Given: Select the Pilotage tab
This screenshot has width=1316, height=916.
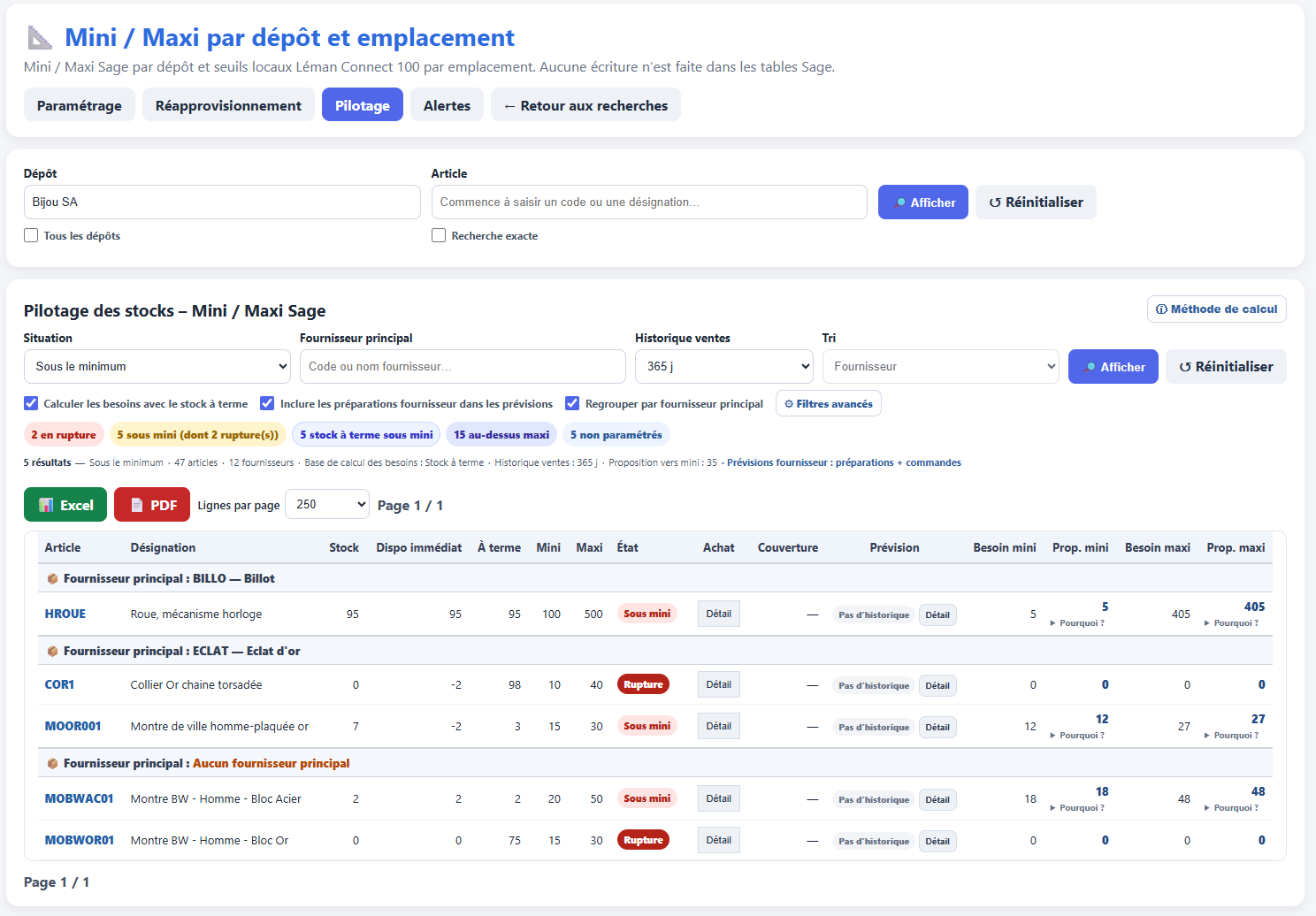Looking at the screenshot, I should coord(363,105).
